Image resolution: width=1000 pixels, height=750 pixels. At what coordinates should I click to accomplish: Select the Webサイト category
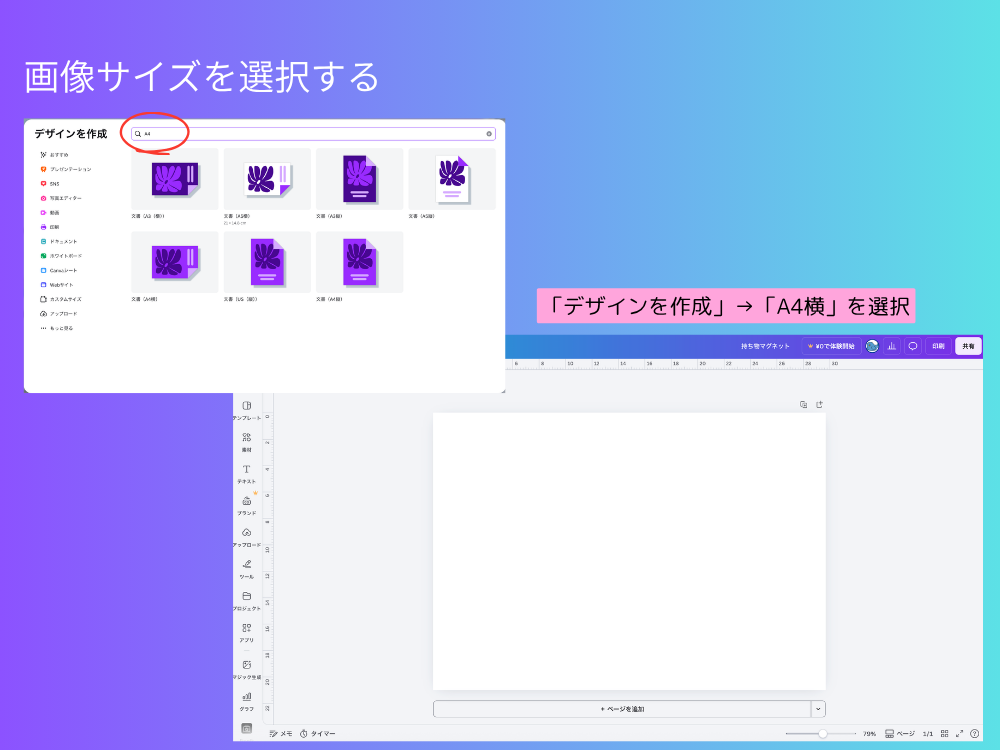[57, 285]
